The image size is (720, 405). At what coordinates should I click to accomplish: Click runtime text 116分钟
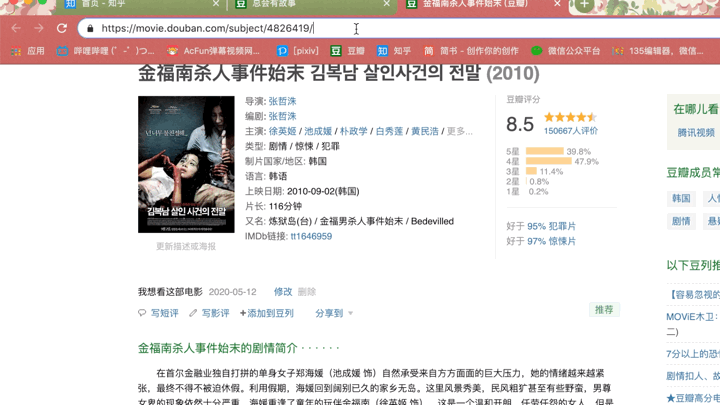pos(285,206)
